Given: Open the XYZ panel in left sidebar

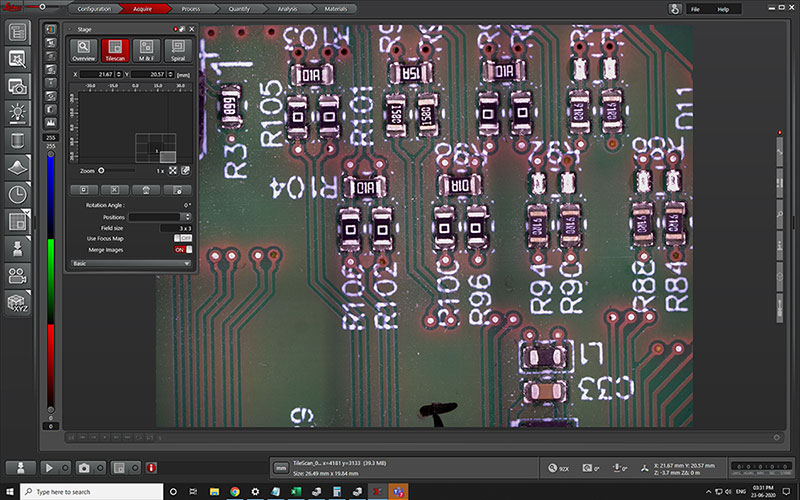Looking at the screenshot, I should [x=17, y=304].
